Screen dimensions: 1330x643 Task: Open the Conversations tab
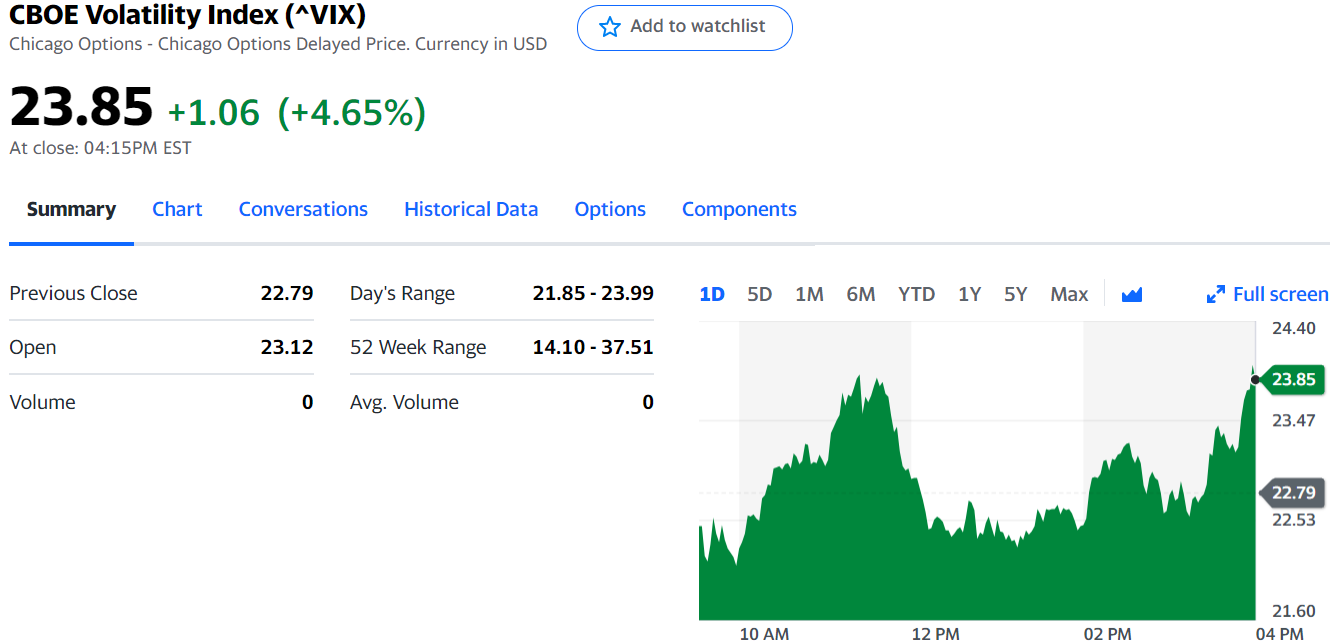303,209
